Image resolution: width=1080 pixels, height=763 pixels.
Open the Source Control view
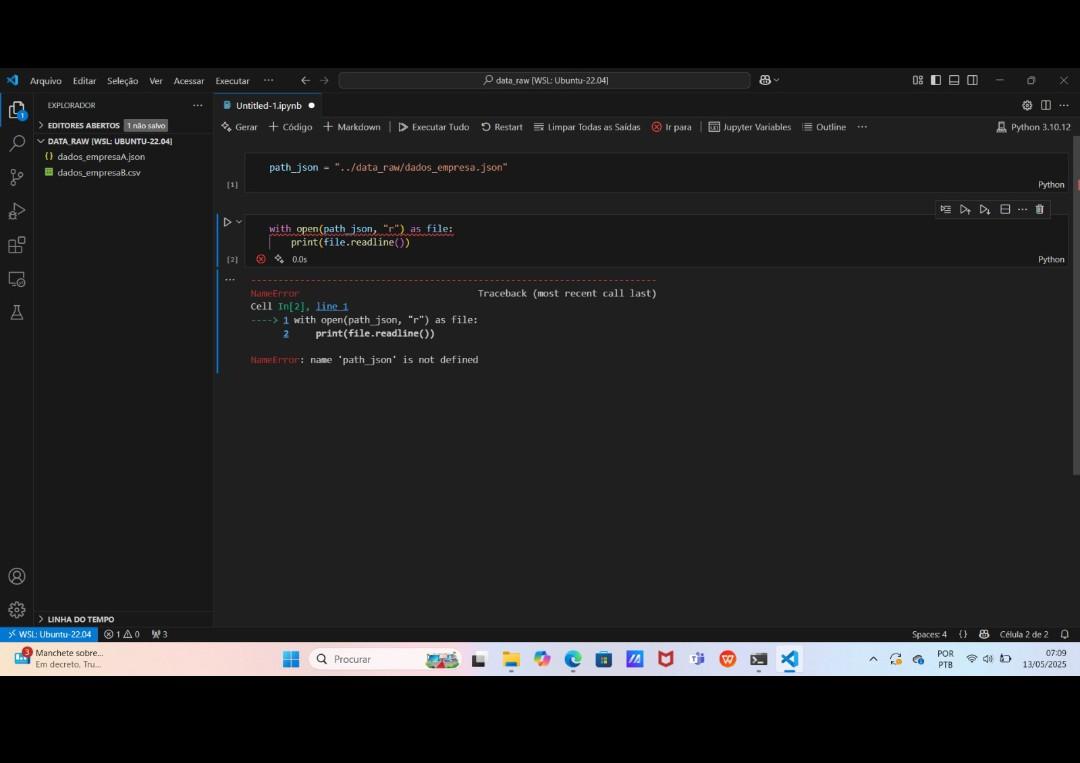point(17,177)
